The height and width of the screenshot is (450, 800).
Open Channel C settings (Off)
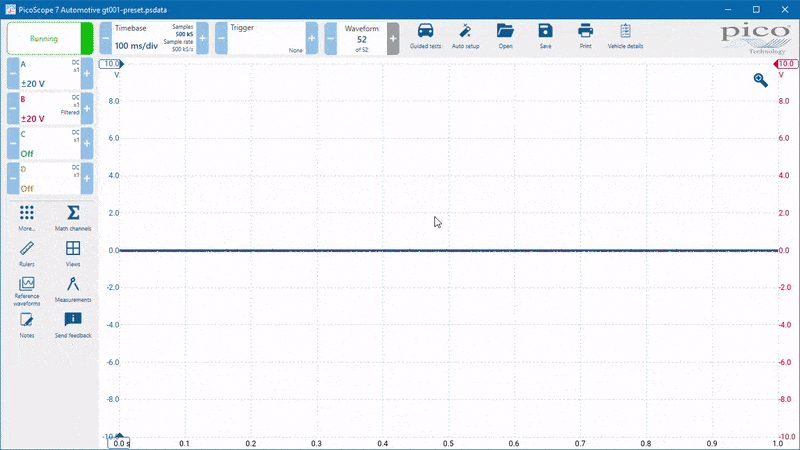click(x=50, y=143)
